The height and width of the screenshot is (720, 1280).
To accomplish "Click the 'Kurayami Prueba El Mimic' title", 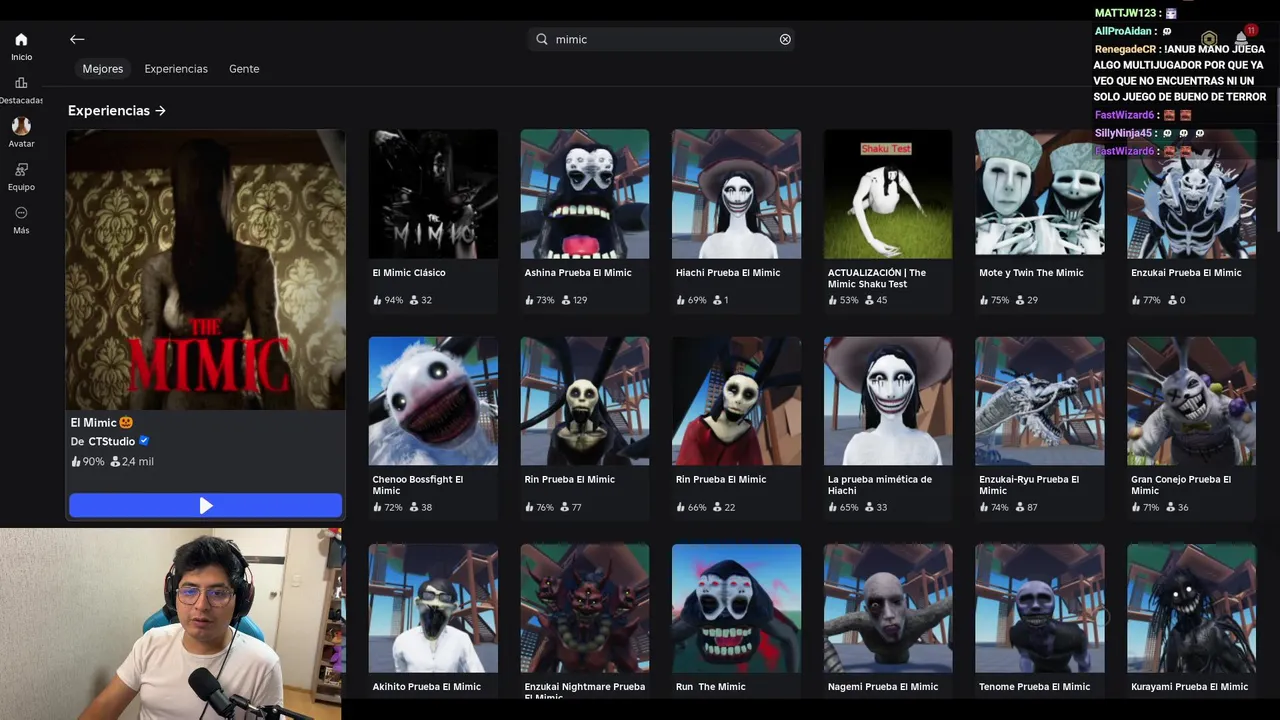I will pos(1190,687).
